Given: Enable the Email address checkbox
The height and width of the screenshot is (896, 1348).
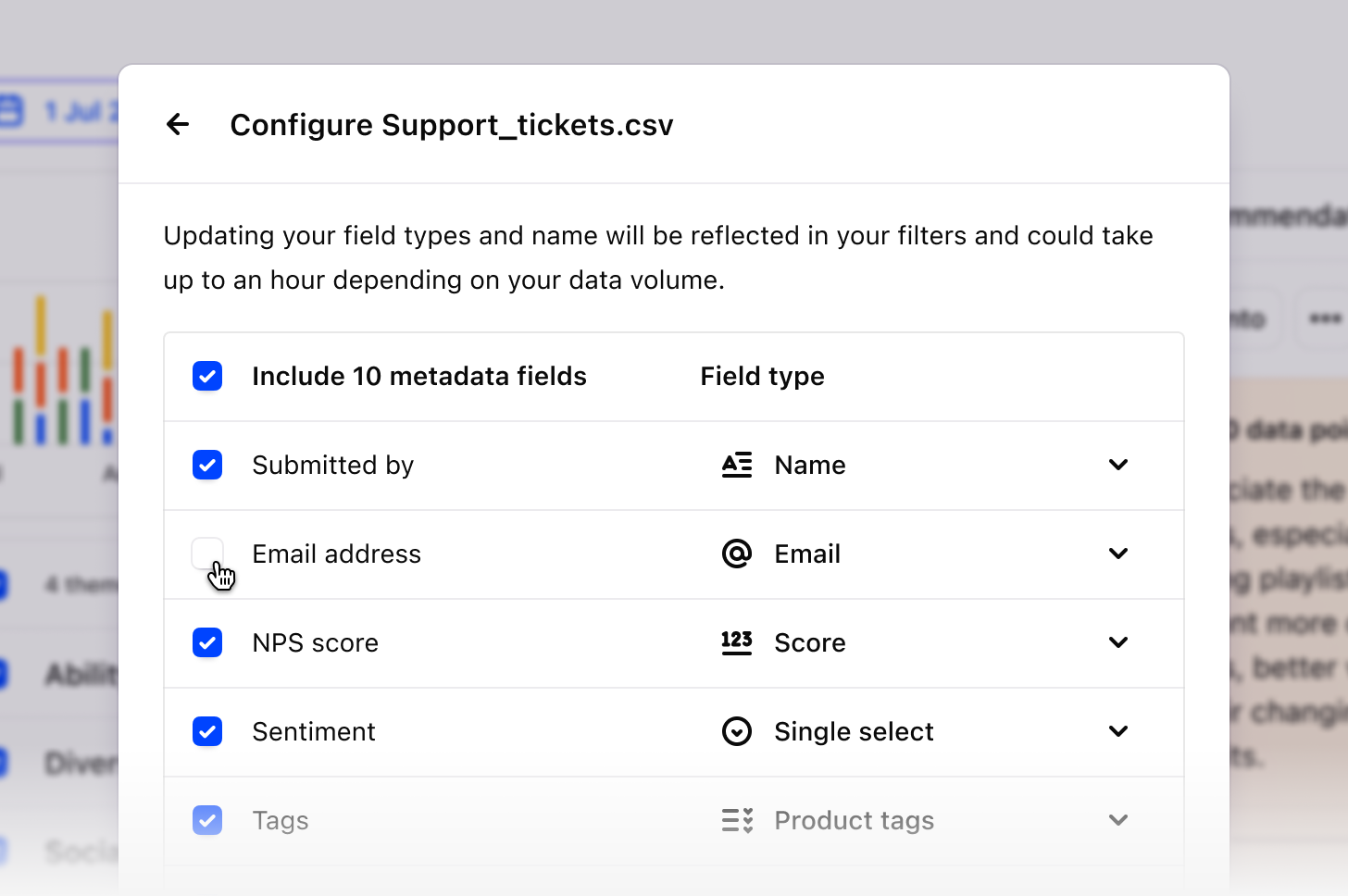Looking at the screenshot, I should pyautogui.click(x=207, y=554).
